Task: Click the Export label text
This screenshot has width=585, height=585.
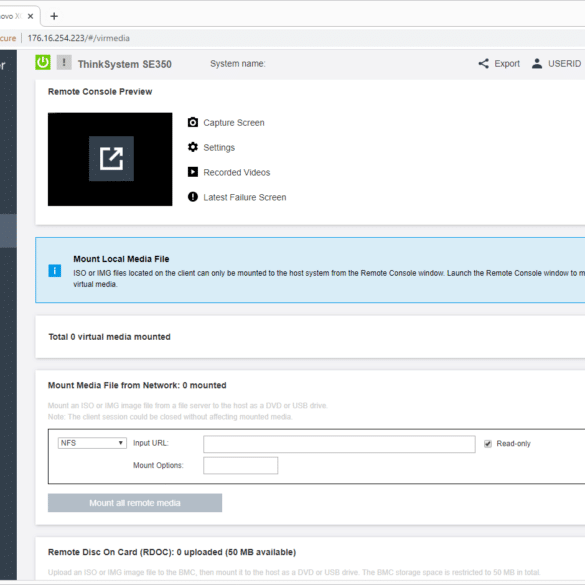Action: pyautogui.click(x=507, y=64)
